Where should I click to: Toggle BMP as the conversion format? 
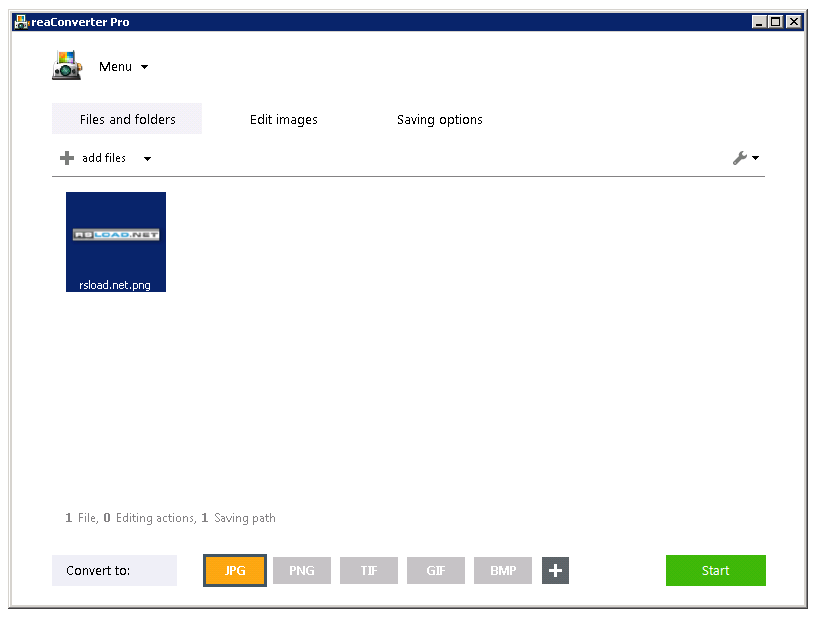pos(502,570)
